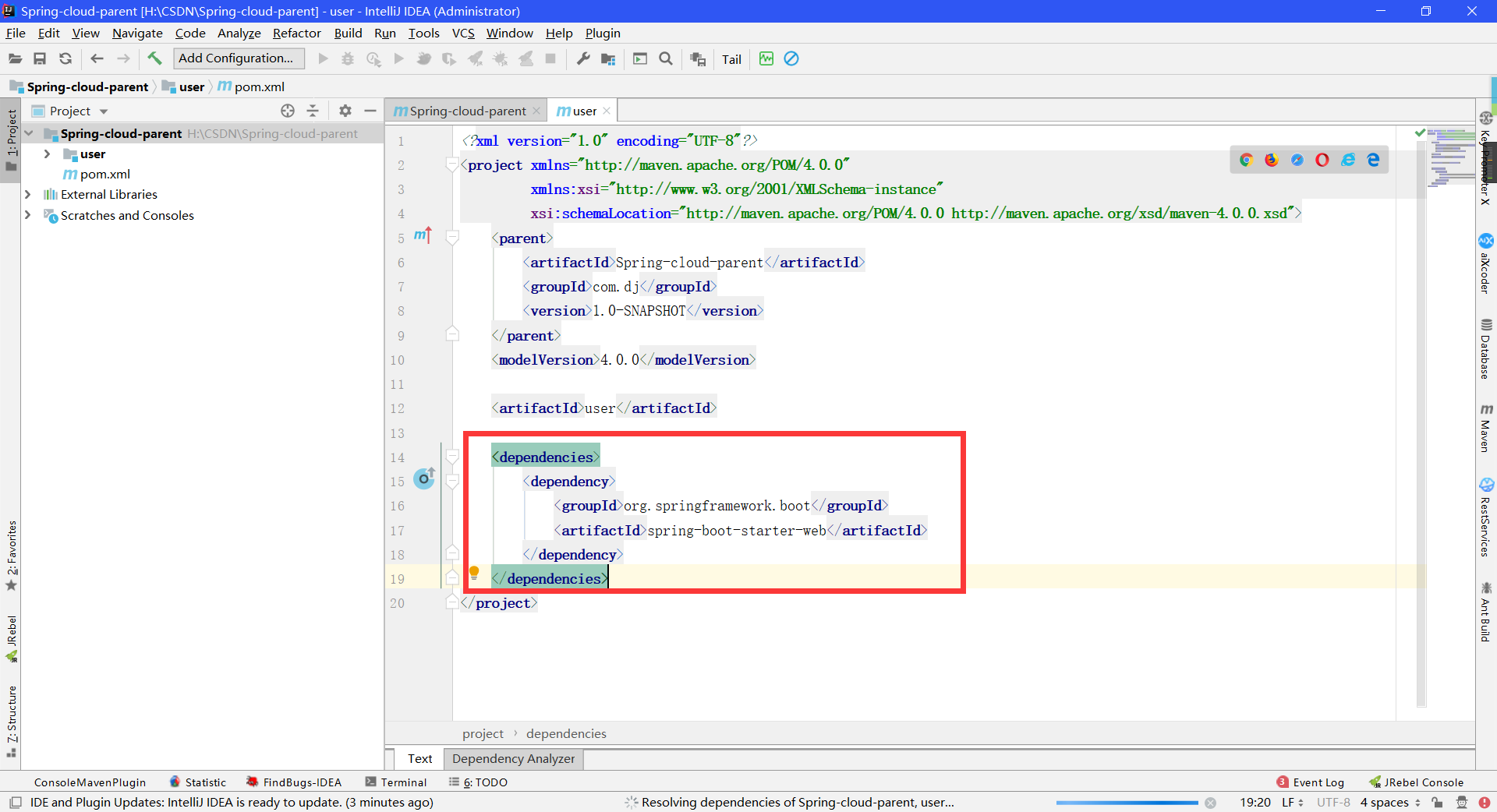Open the JRebel Console panel
Image resolution: width=1497 pixels, height=812 pixels.
tap(1416, 782)
